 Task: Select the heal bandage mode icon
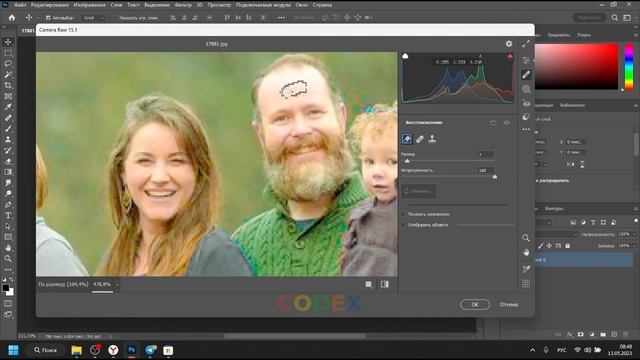click(x=420, y=139)
